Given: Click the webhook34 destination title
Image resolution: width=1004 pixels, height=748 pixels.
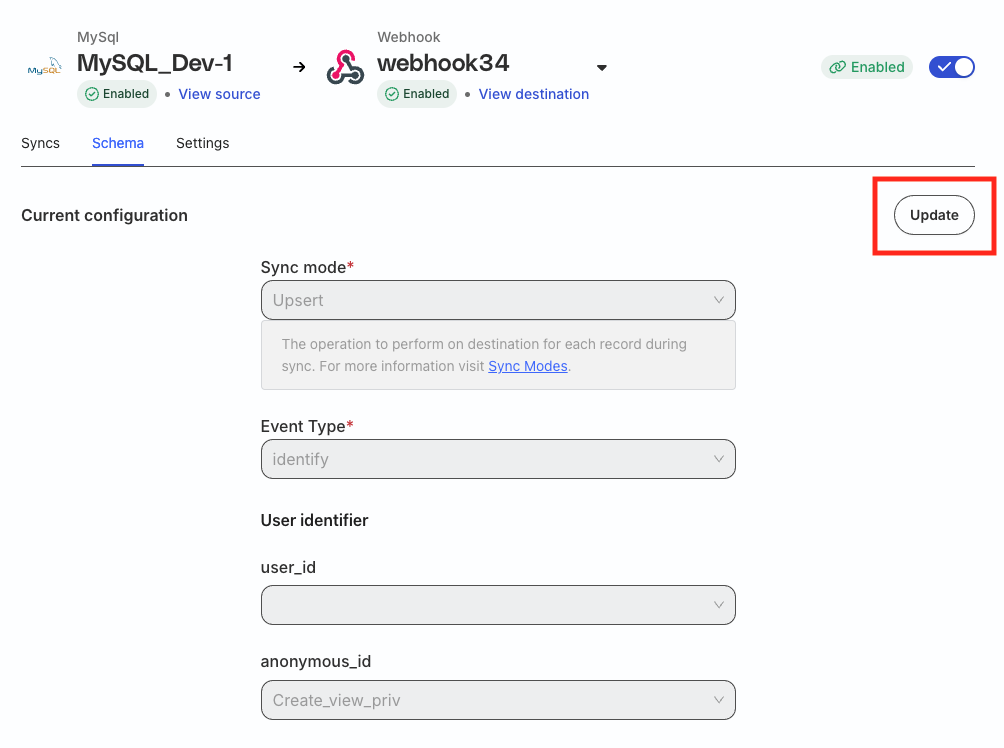Looking at the screenshot, I should point(443,63).
